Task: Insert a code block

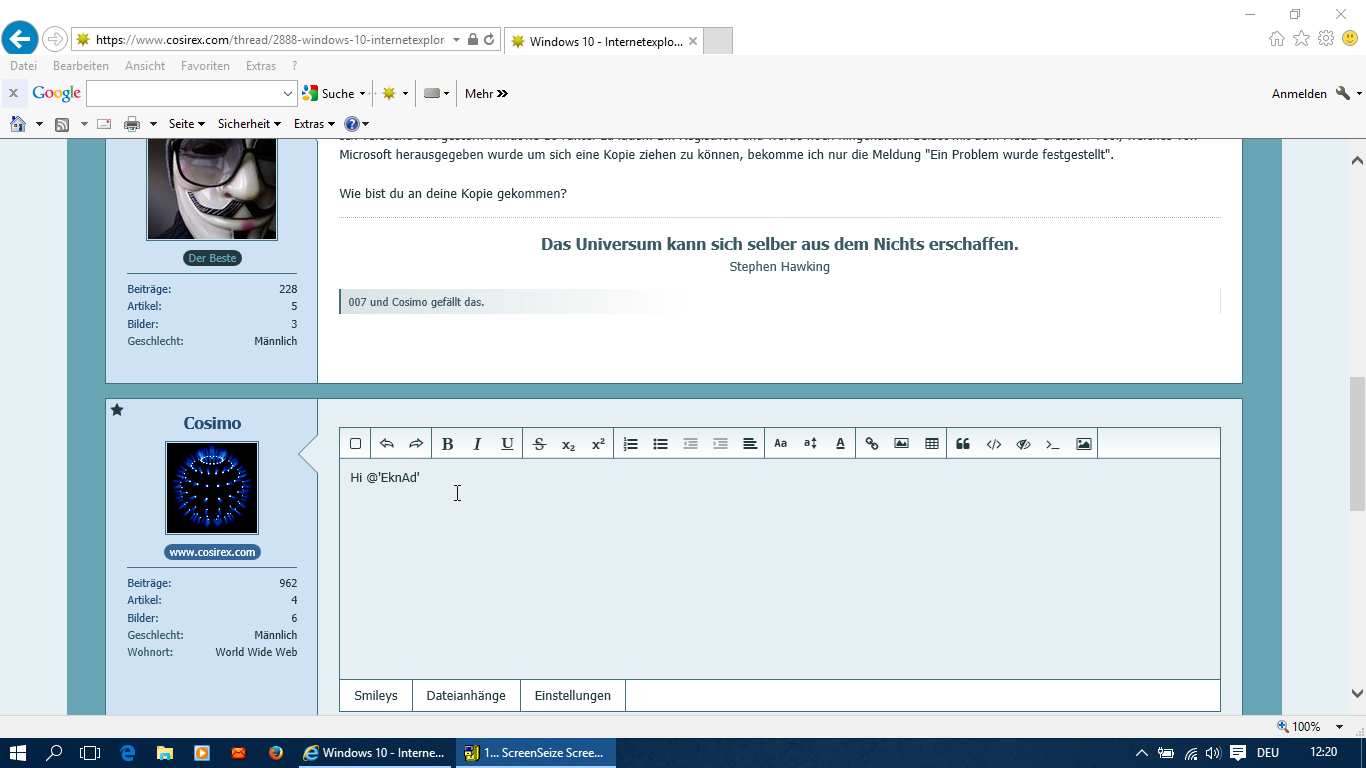Action: click(993, 444)
